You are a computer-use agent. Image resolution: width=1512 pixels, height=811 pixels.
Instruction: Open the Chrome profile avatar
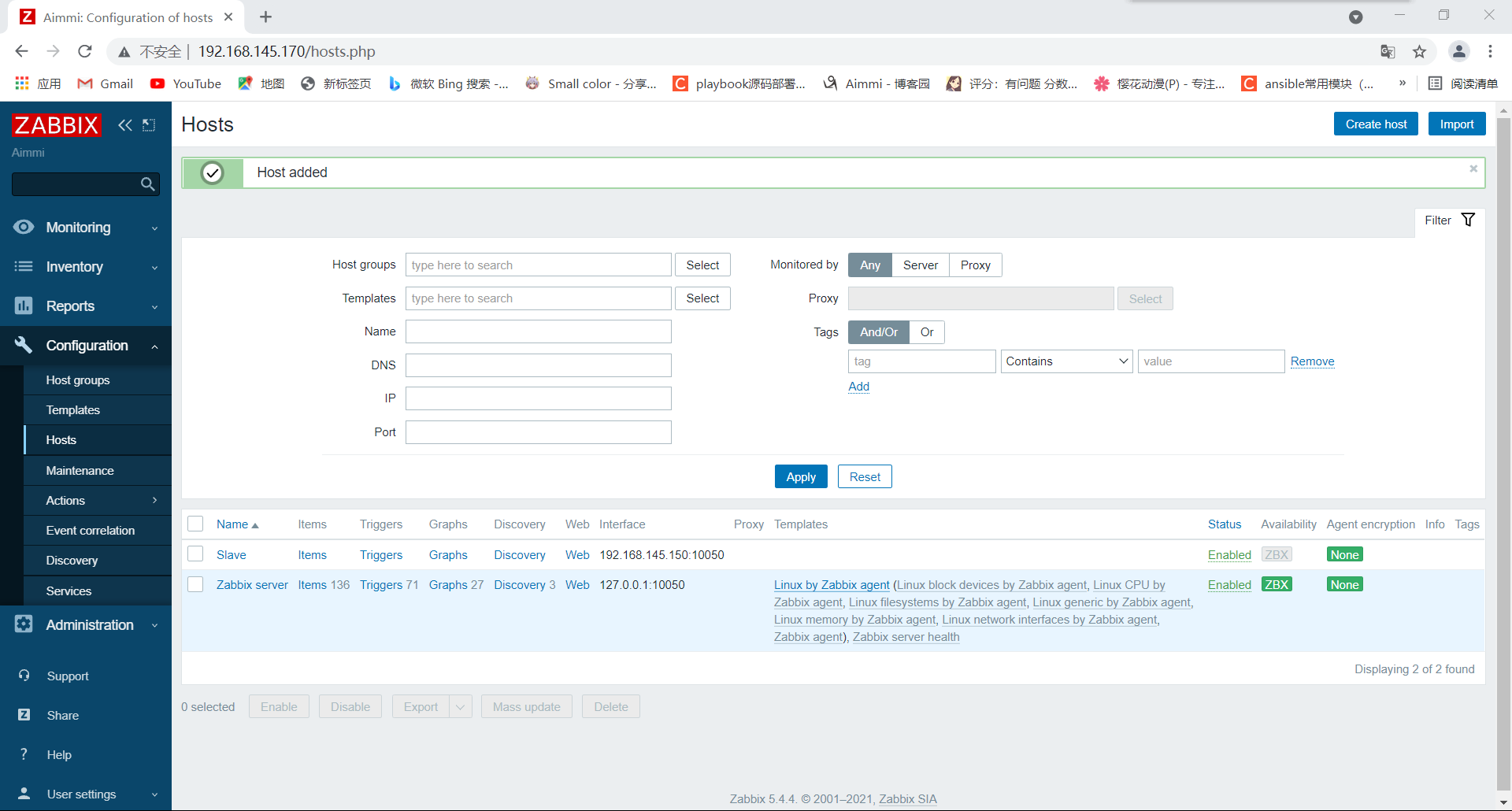point(1459,52)
